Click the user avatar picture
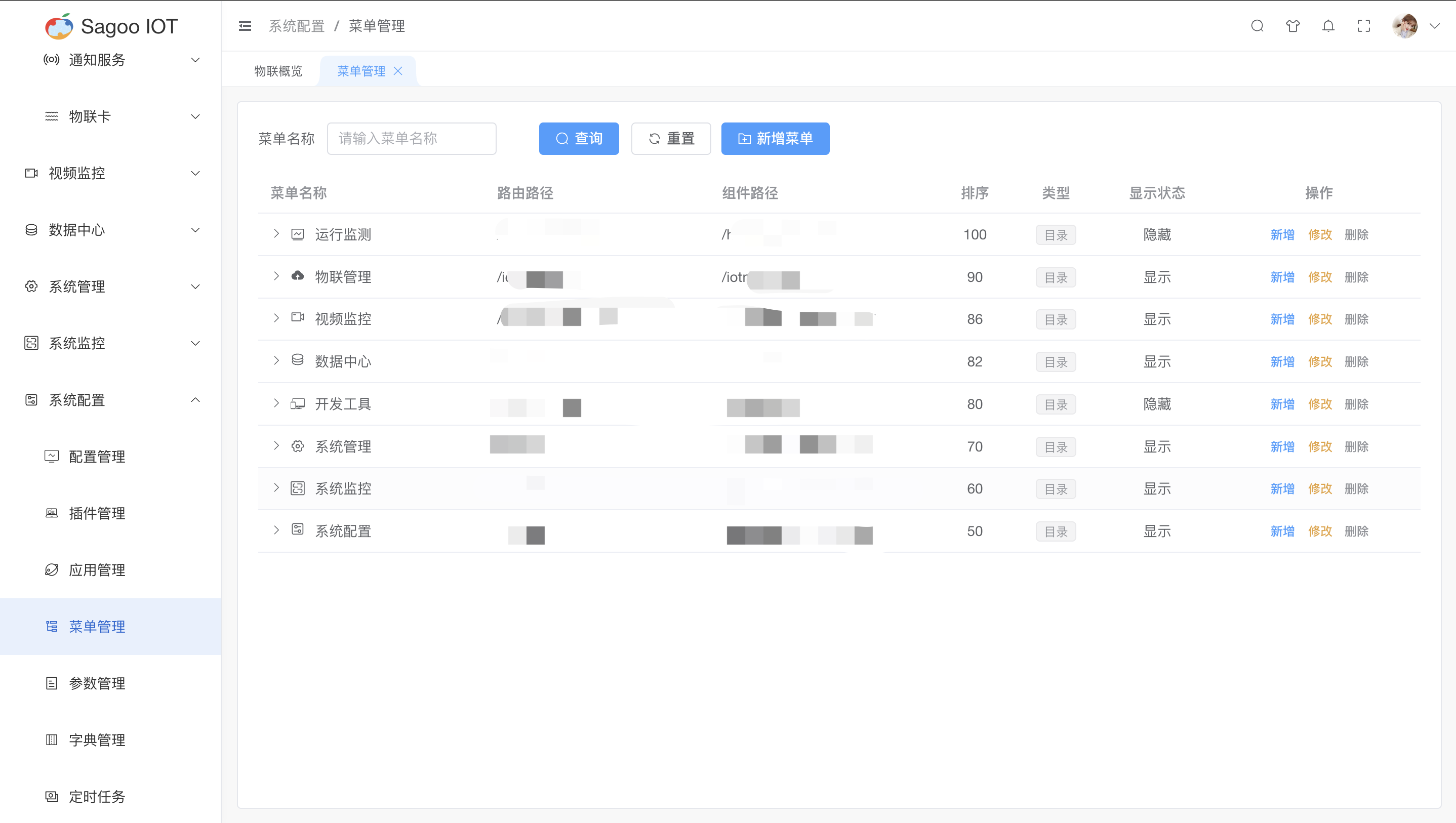1456x823 pixels. pos(1405,26)
